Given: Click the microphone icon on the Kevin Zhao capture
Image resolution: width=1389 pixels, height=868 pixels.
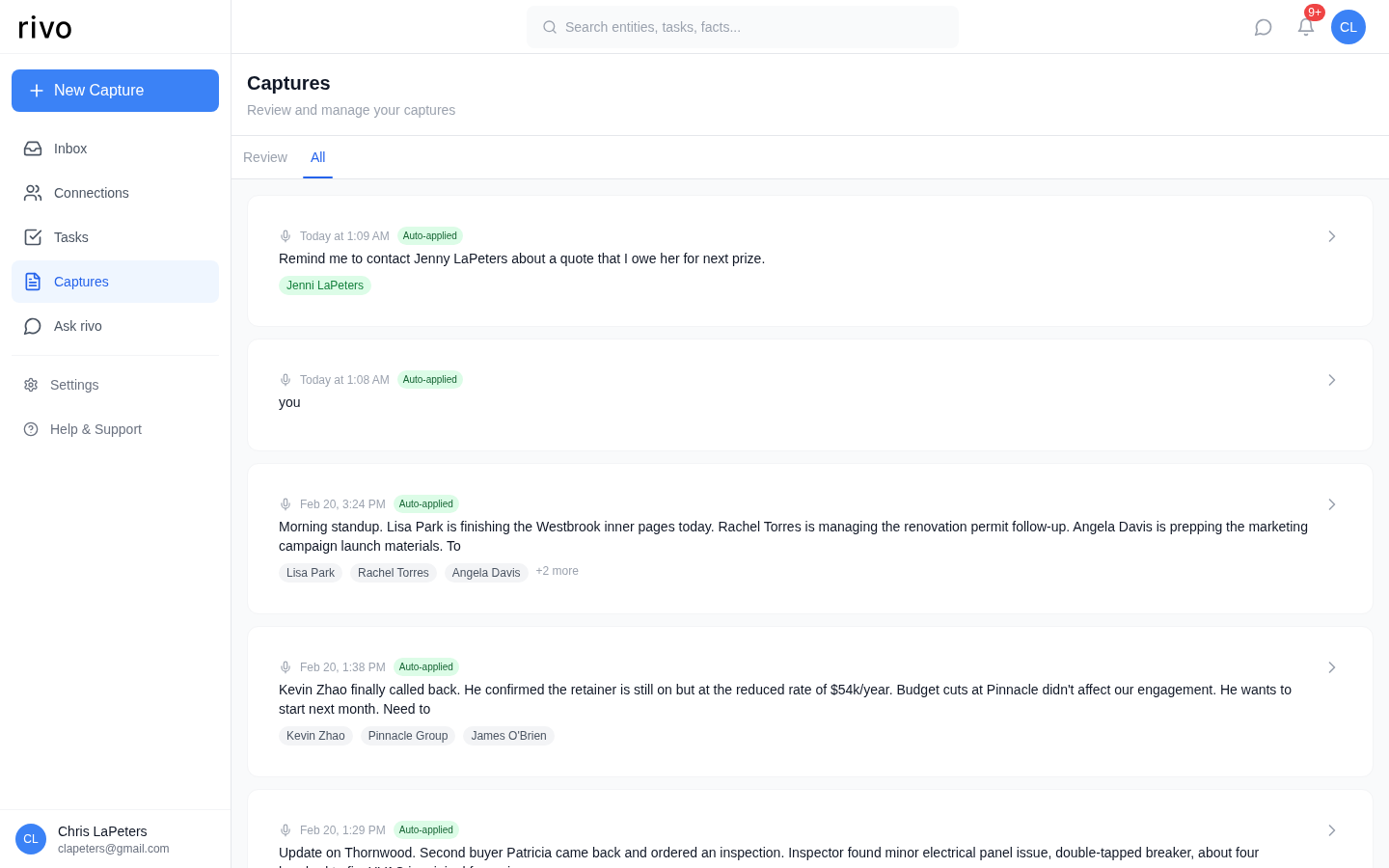Looking at the screenshot, I should [286, 666].
